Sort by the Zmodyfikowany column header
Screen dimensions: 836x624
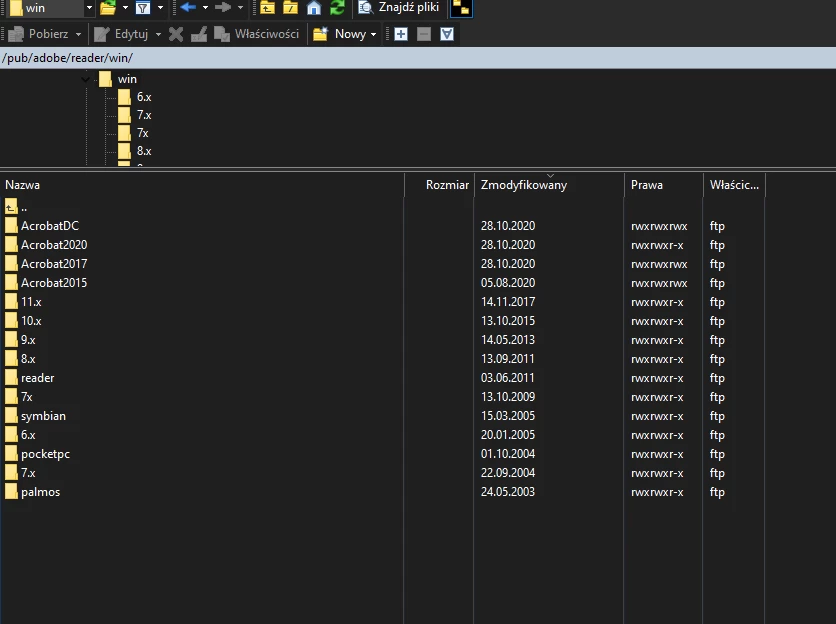549,185
